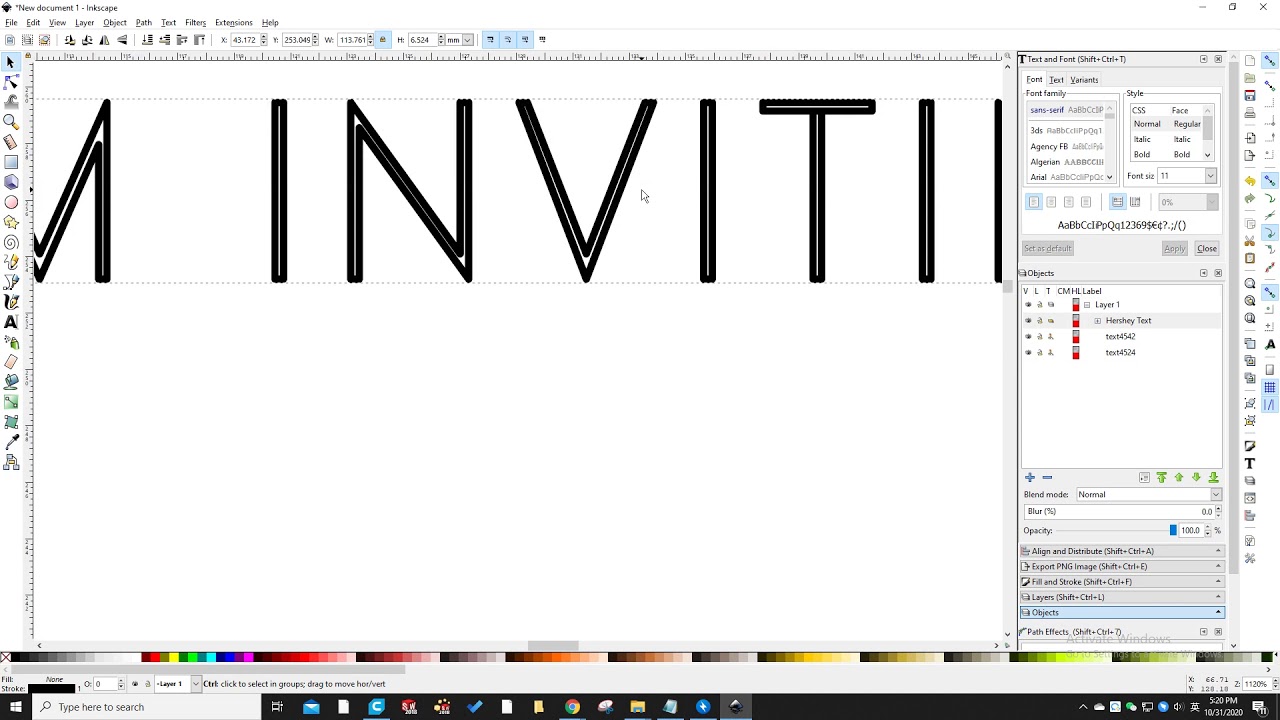
Task: Open the File menu
Action: [11, 22]
